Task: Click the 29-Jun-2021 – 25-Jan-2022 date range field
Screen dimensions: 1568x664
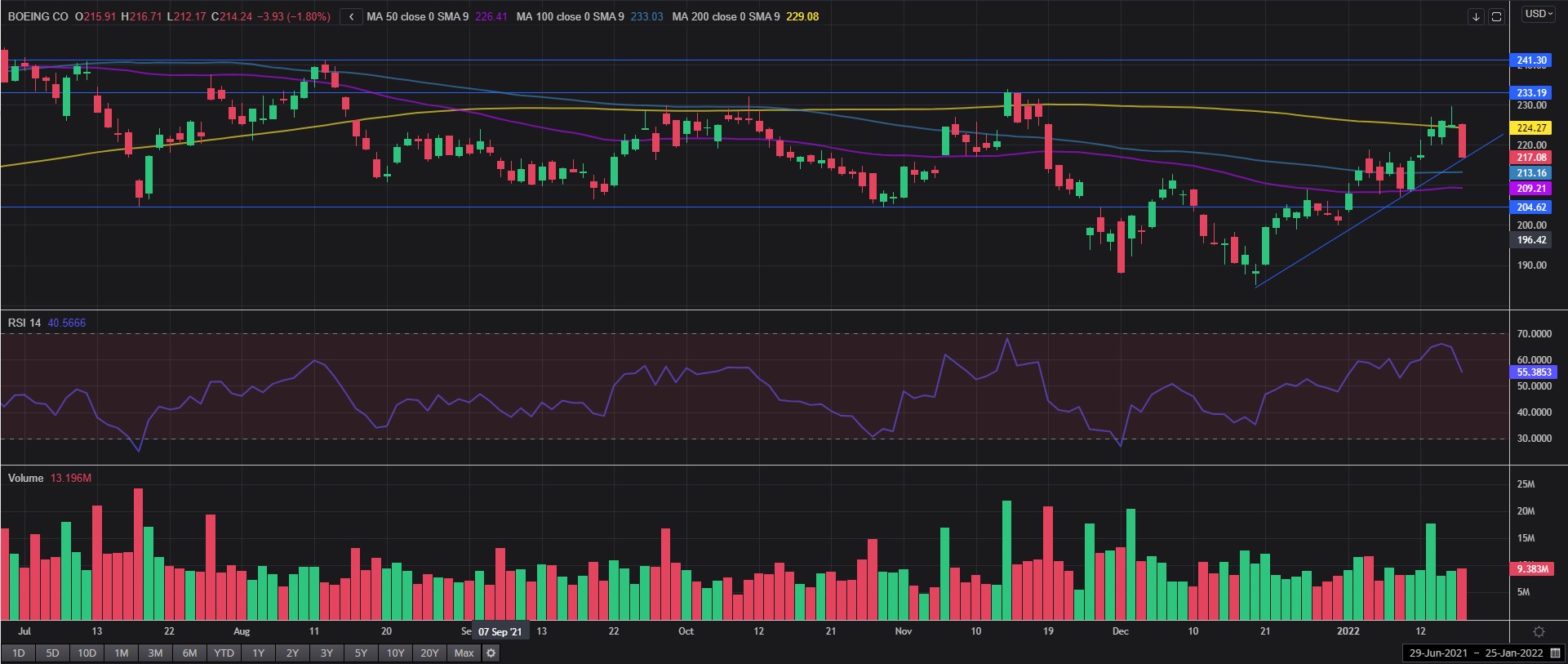Action: [x=1476, y=653]
